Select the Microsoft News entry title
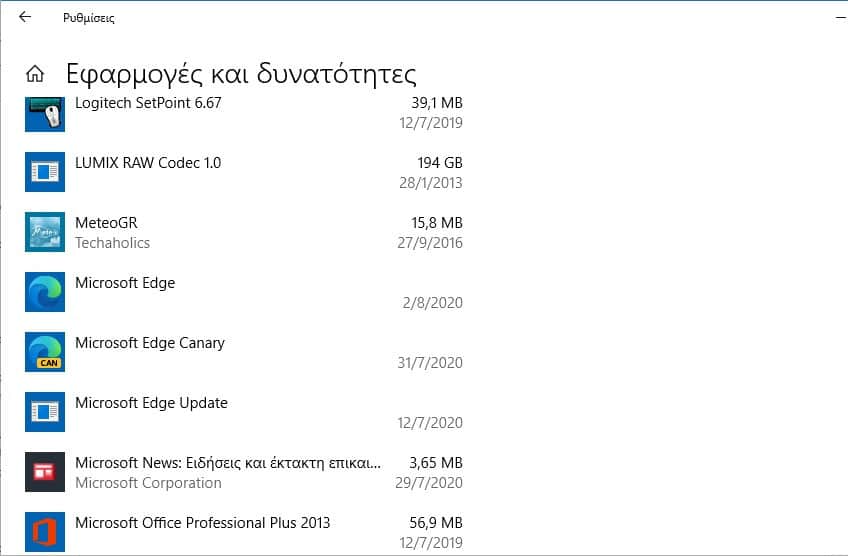The width and height of the screenshot is (848, 556). pyautogui.click(x=228, y=463)
